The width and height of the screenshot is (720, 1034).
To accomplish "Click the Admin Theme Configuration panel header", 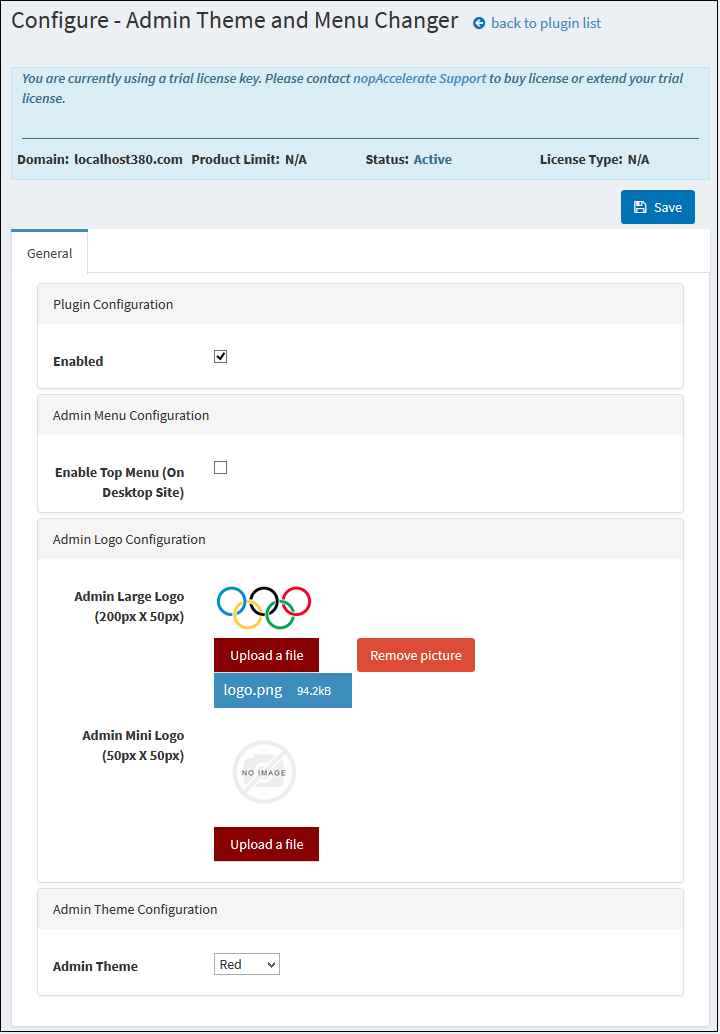I will [x=361, y=909].
